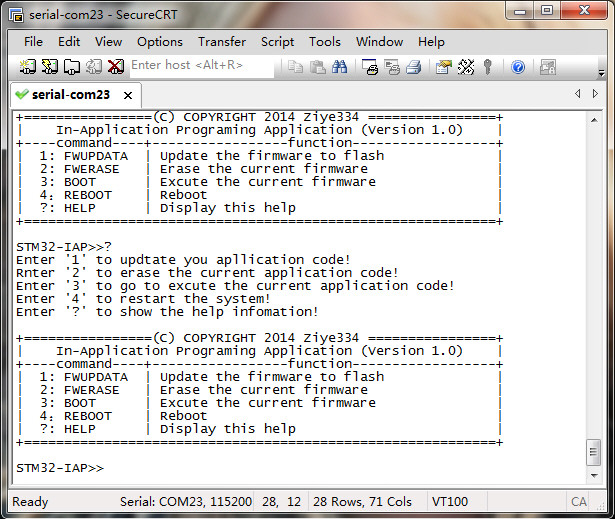Open the File menu
Viewport: 615px width, 519px height.
tap(33, 42)
